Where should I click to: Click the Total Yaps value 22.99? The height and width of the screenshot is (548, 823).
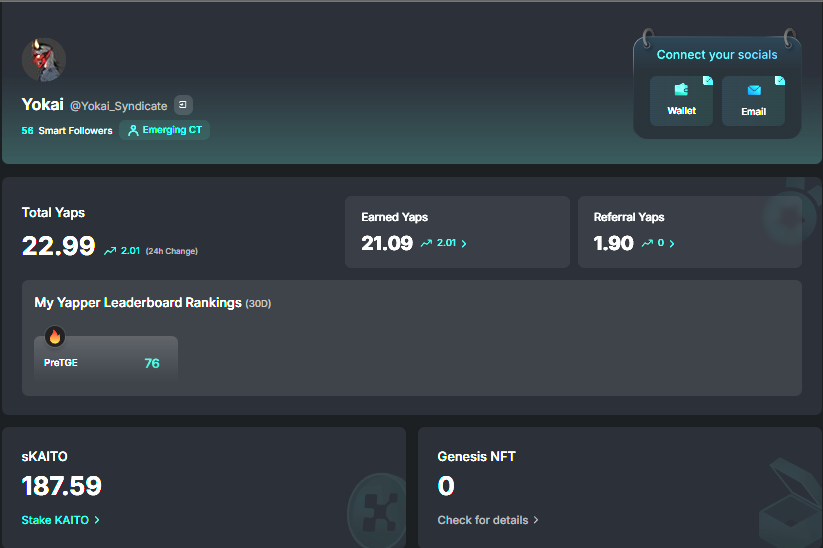[x=58, y=246]
